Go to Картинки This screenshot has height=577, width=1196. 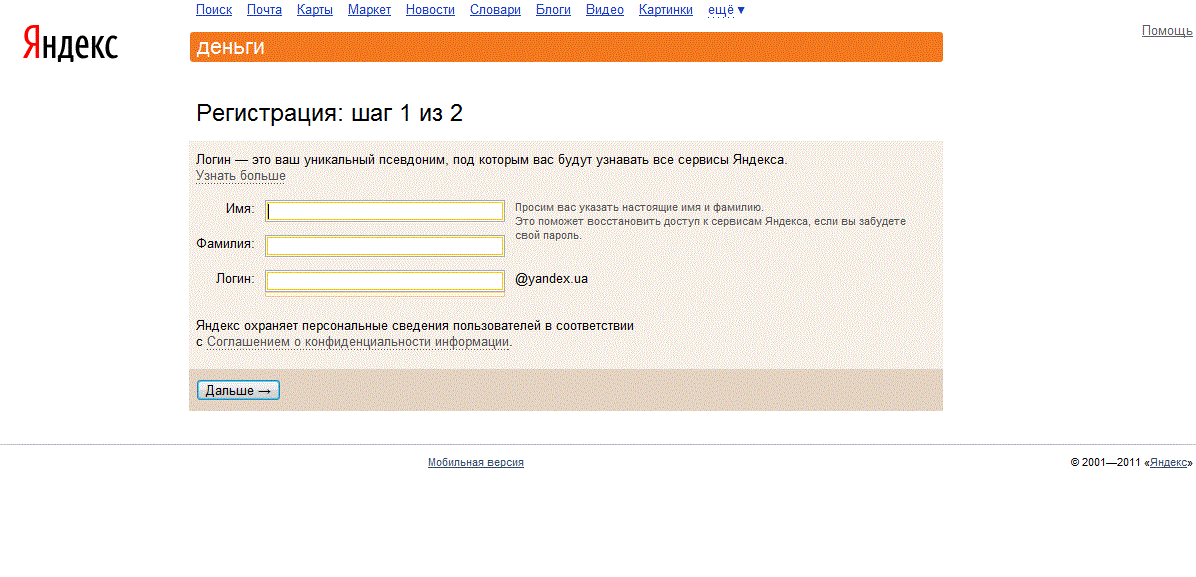(666, 10)
